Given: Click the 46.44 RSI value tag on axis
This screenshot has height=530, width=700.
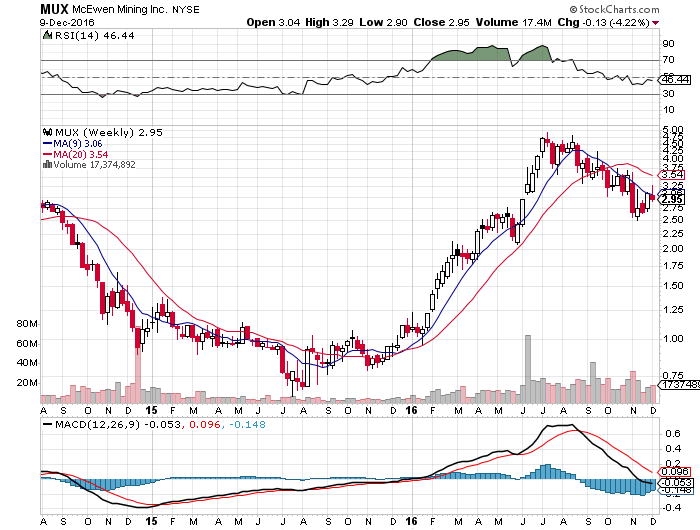Looking at the screenshot, I should [x=675, y=80].
